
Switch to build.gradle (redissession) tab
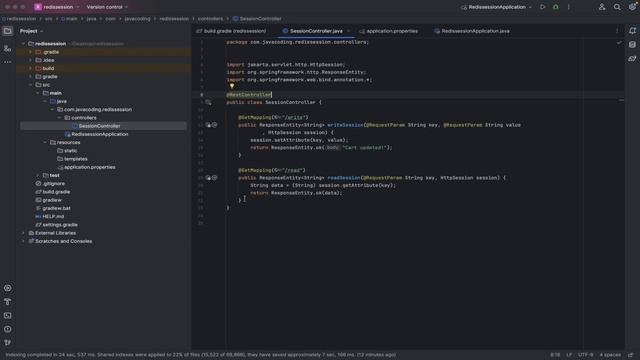[x=231, y=31]
